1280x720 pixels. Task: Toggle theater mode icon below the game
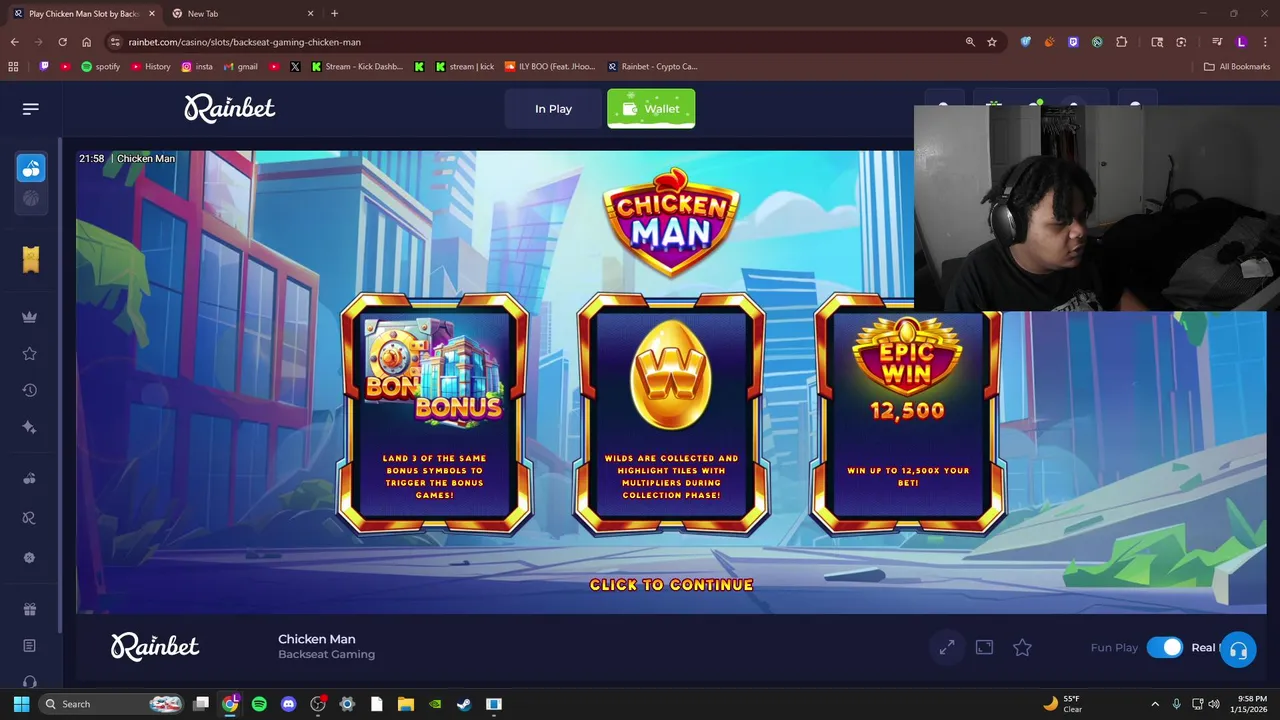point(984,648)
